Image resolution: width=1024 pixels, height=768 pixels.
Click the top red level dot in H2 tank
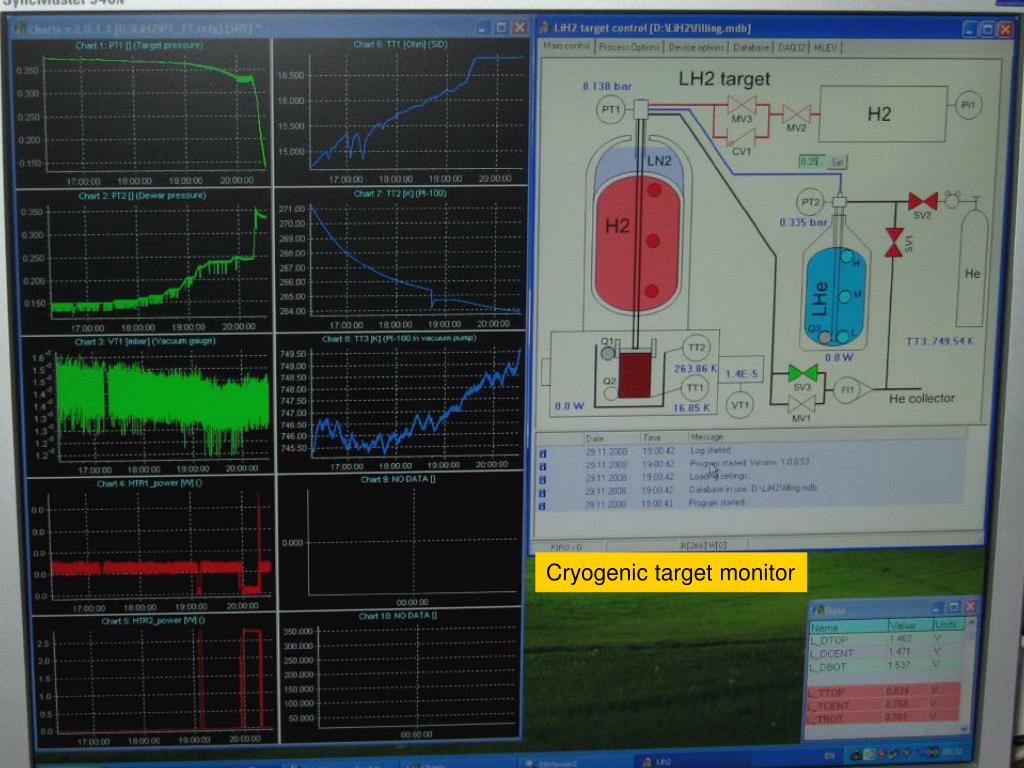[x=654, y=191]
